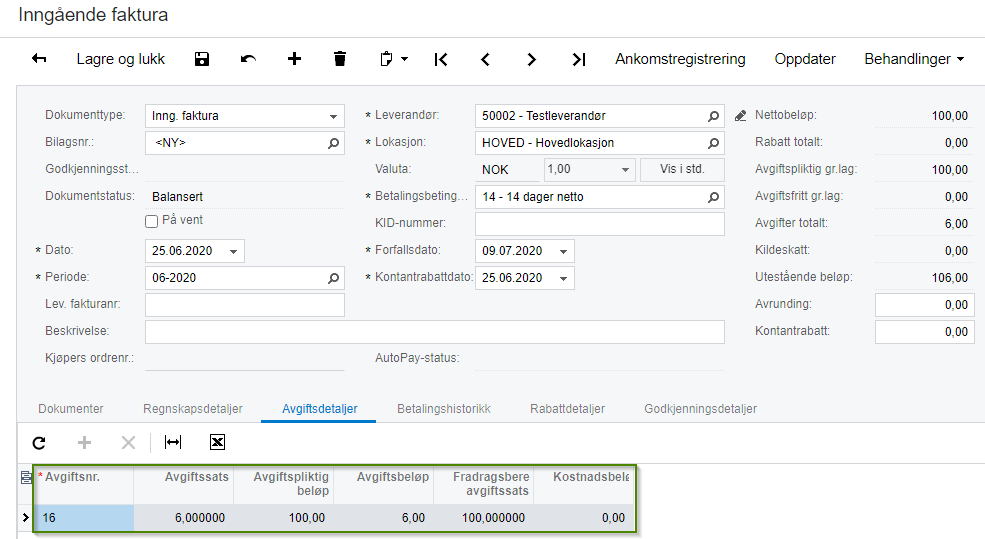Add new record with plus icon

[294, 59]
